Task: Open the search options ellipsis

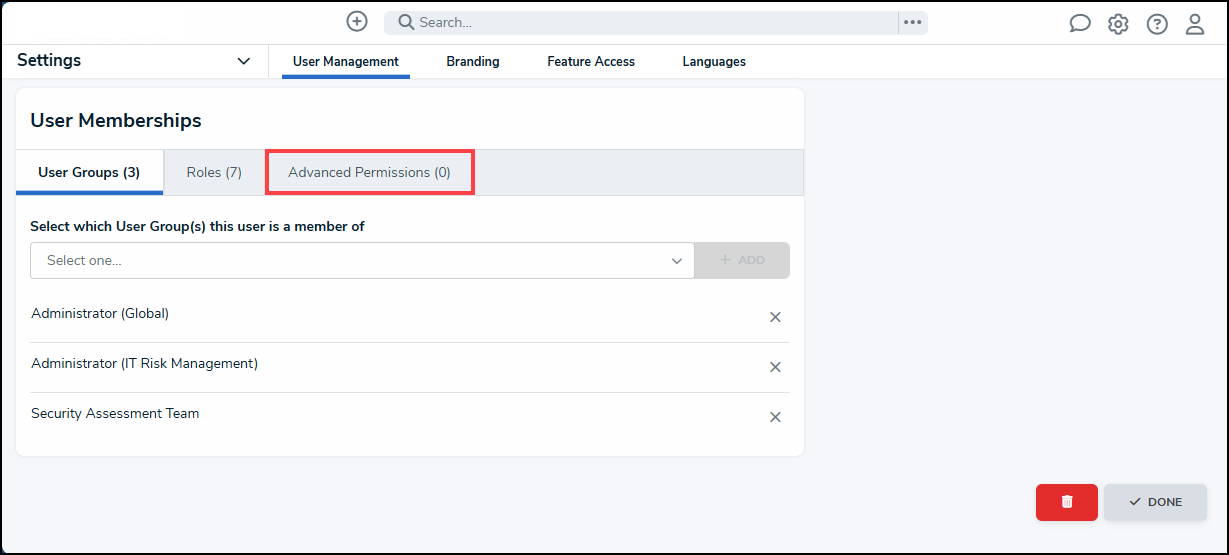Action: coord(912,22)
